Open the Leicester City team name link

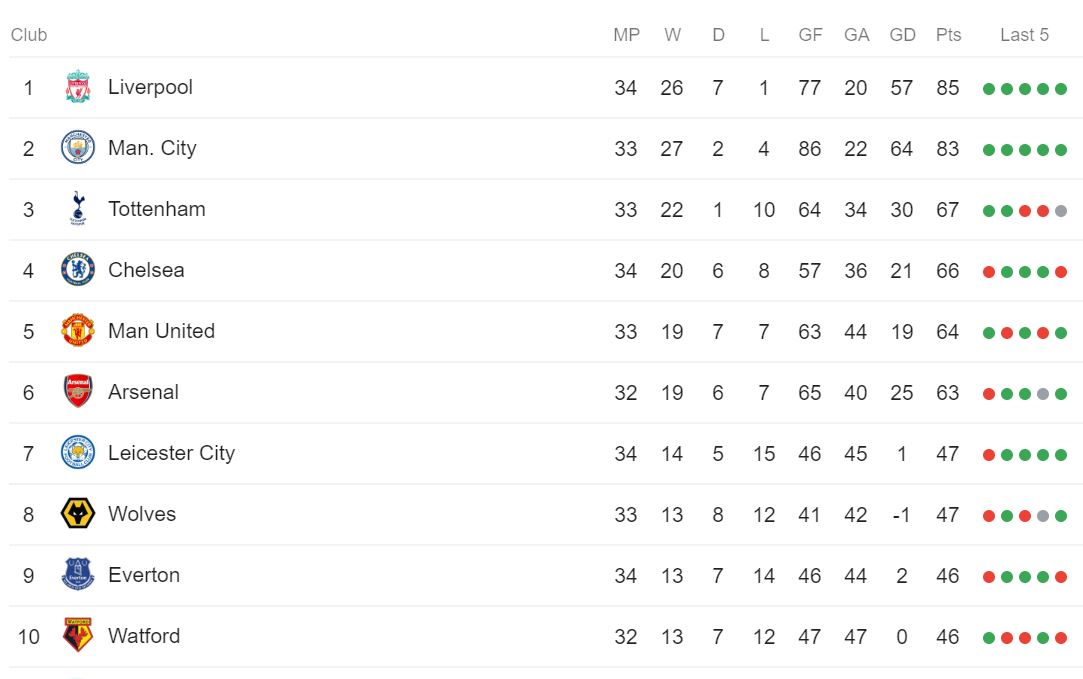(171, 453)
